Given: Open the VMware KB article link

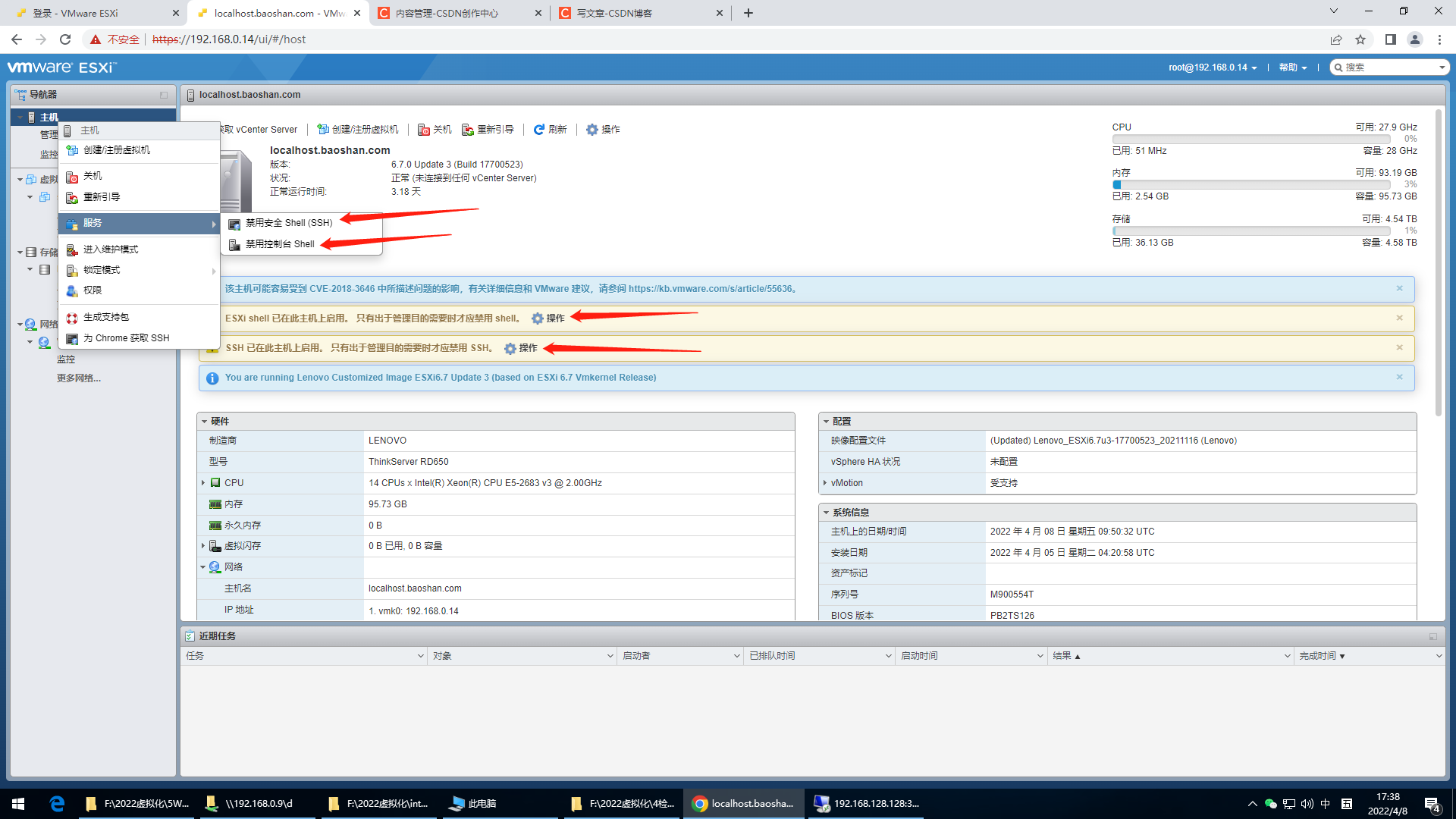Looking at the screenshot, I should tap(710, 289).
